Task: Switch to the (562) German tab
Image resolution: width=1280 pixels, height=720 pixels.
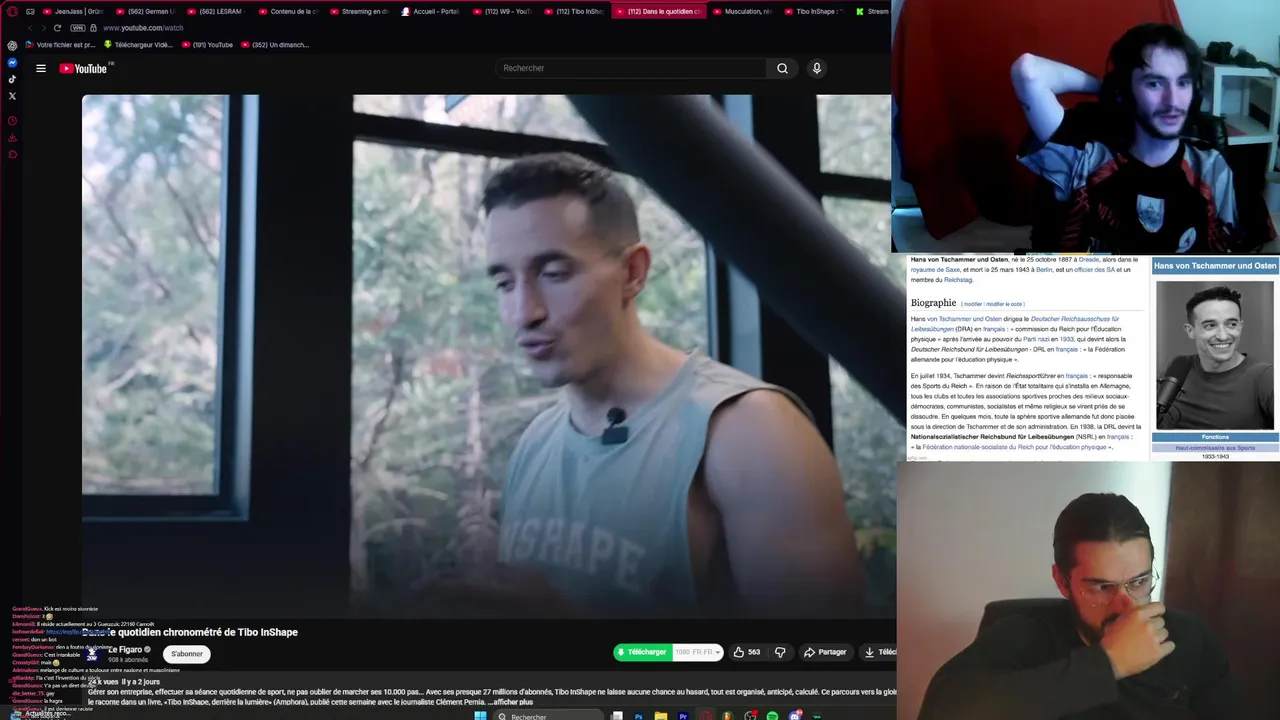Action: point(145,11)
